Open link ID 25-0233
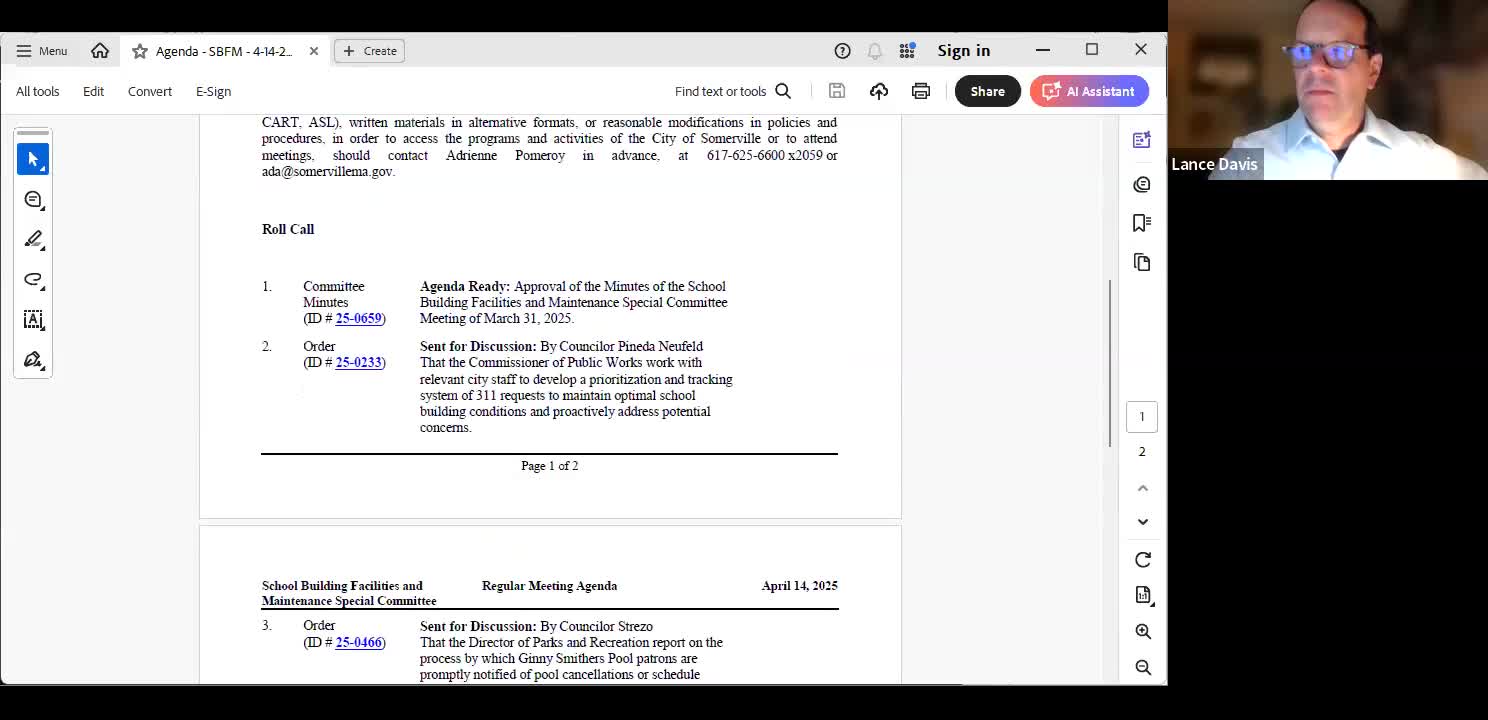Image resolution: width=1488 pixels, height=720 pixels. (x=358, y=362)
